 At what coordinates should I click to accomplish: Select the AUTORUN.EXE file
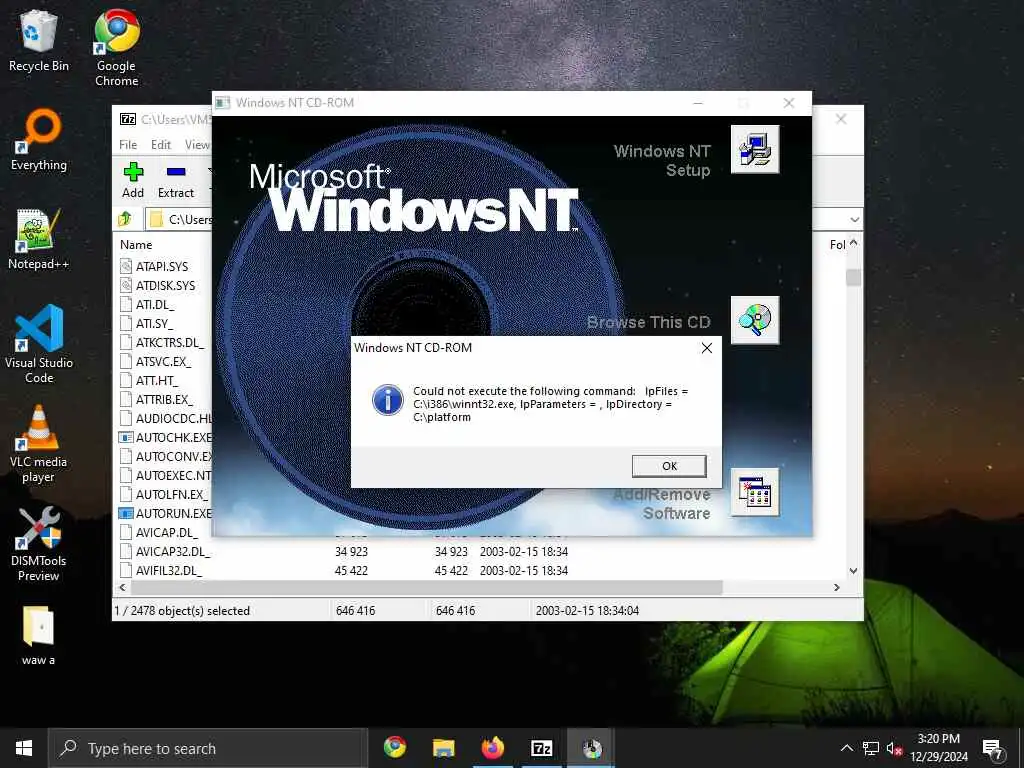coord(173,513)
